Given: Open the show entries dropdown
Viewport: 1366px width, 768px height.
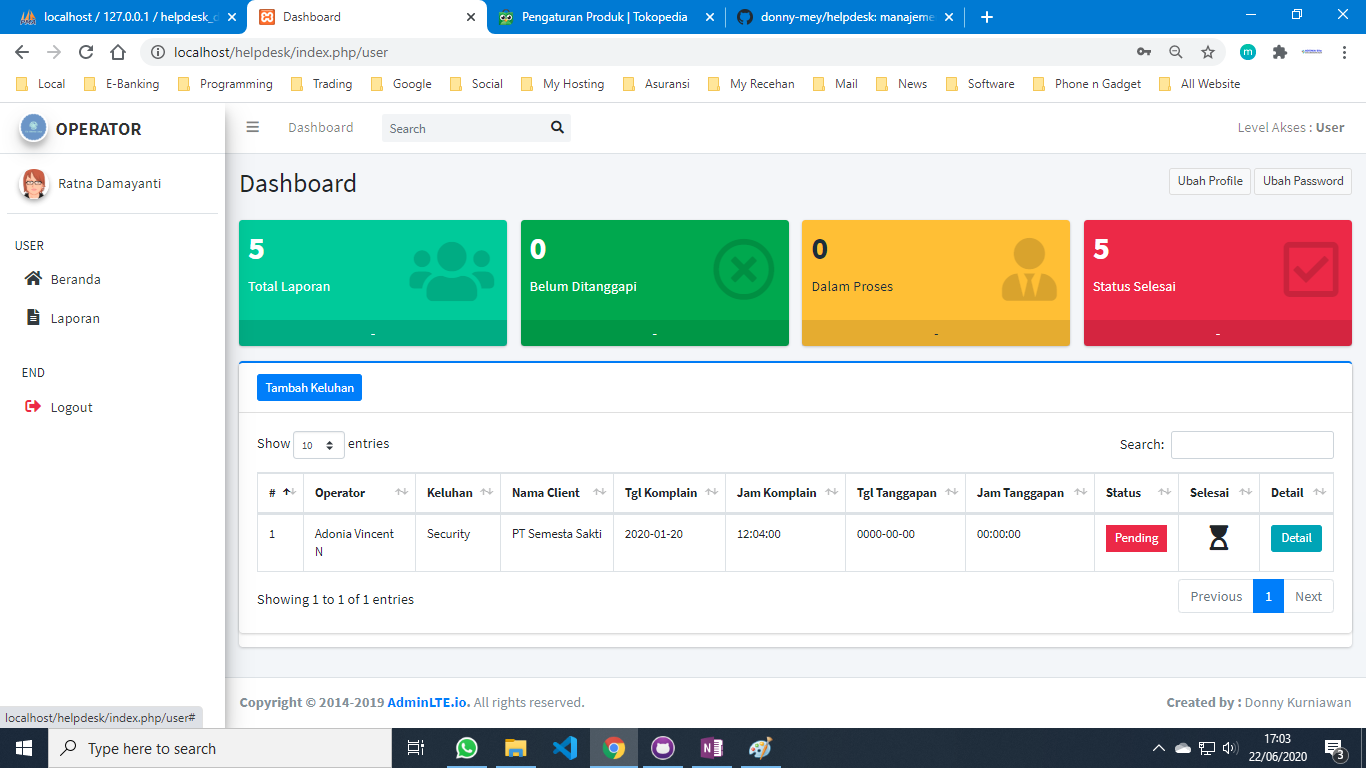Looking at the screenshot, I should (x=319, y=445).
